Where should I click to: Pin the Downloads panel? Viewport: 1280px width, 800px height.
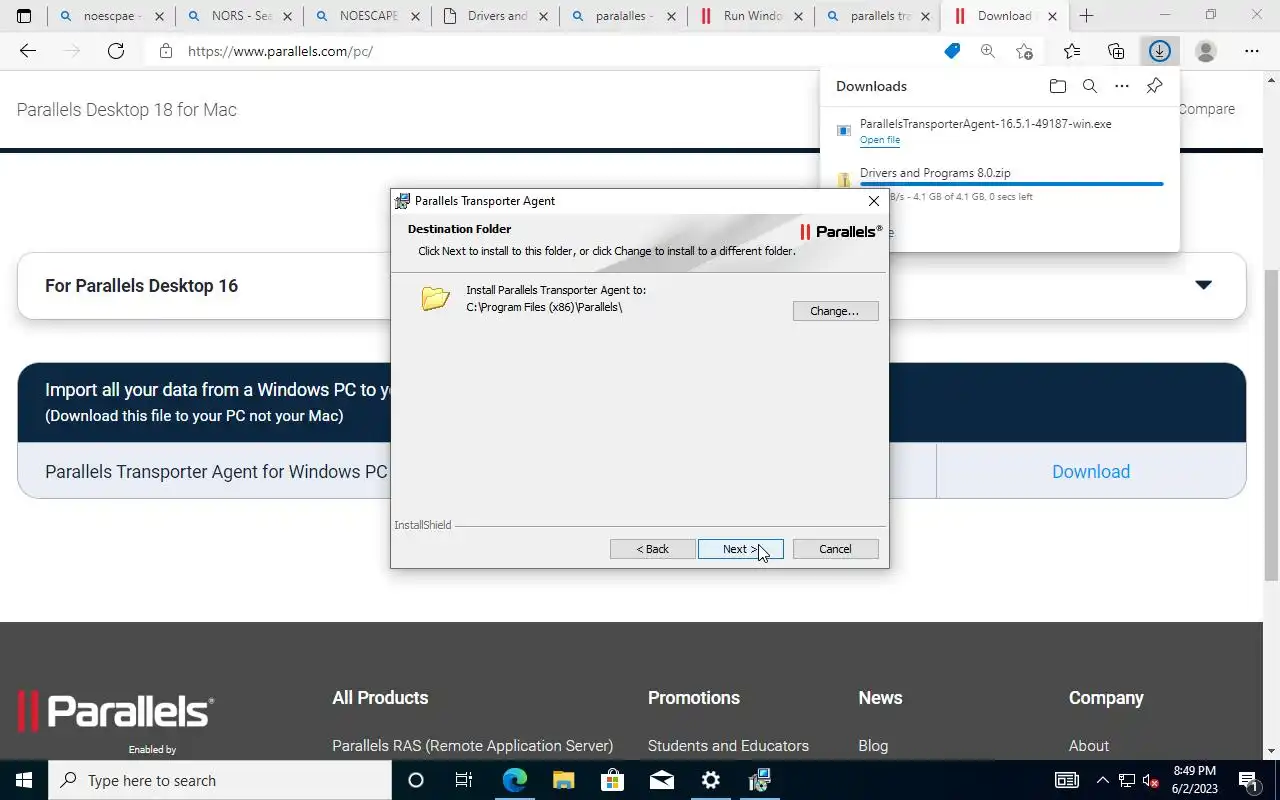pos(1154,86)
